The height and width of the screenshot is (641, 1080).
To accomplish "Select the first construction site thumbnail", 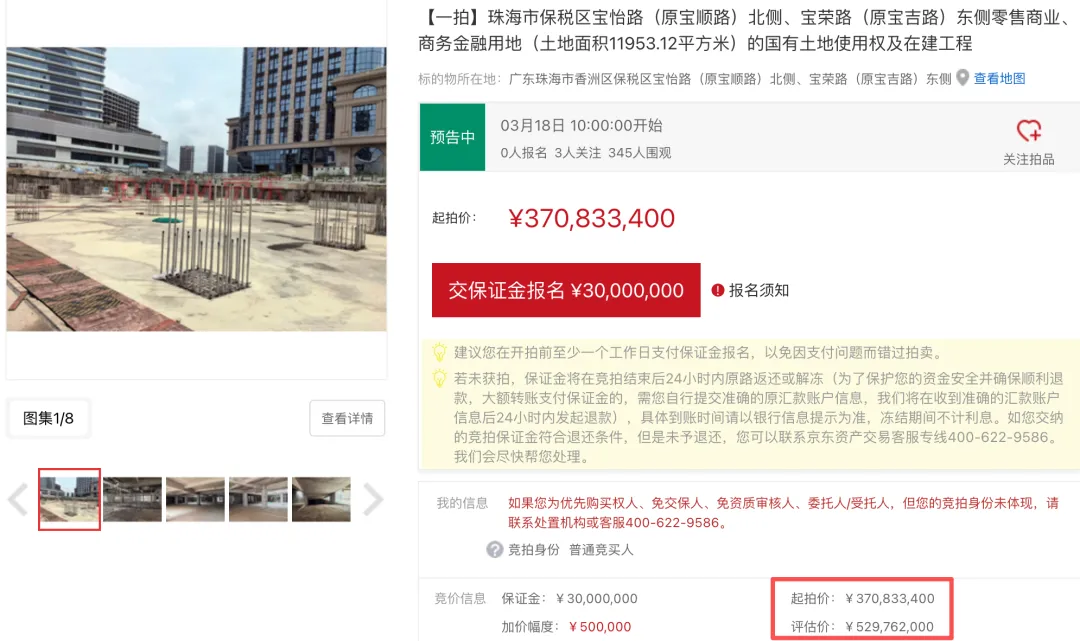I will click(70, 499).
